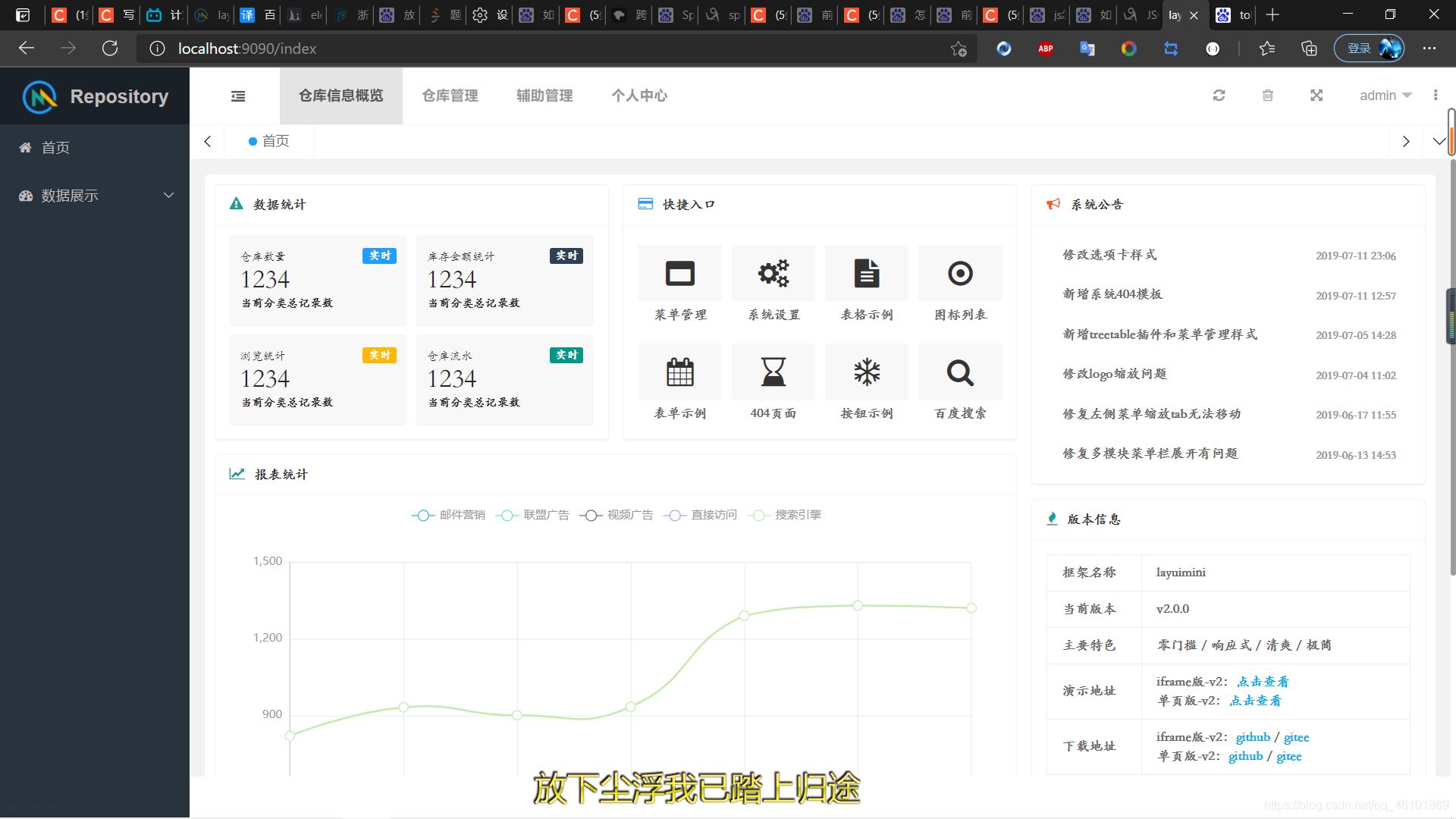Open the 菜单管理 quick entry icon
Screen dimensions: 1456x819
click(679, 273)
